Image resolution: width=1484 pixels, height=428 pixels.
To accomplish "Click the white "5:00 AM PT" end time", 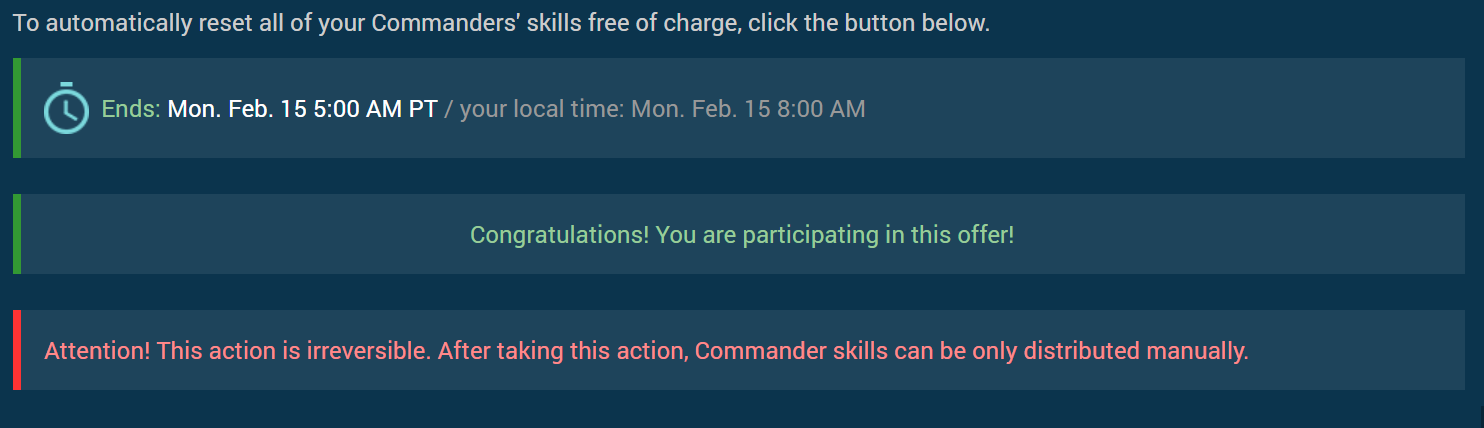I will [x=375, y=109].
